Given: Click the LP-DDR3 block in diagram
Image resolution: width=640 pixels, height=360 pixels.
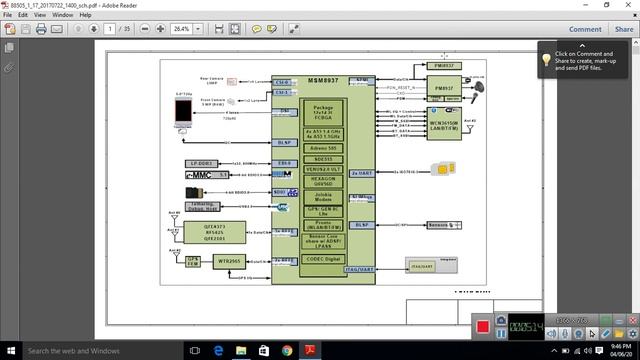Looking at the screenshot, I should coord(202,164).
